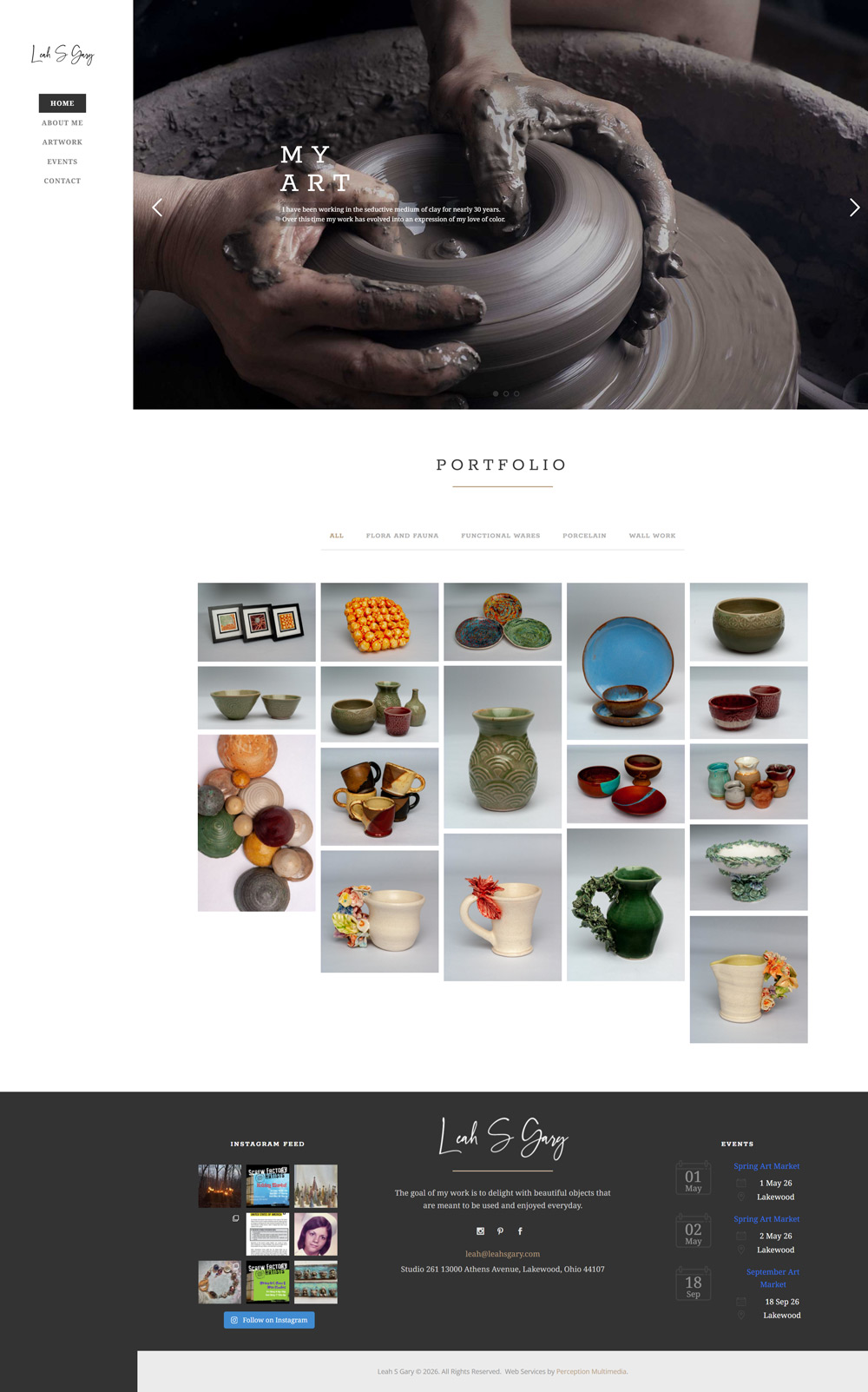The height and width of the screenshot is (1392, 868).
Task: Filter portfolio by Flora and Fauna
Action: tap(402, 536)
